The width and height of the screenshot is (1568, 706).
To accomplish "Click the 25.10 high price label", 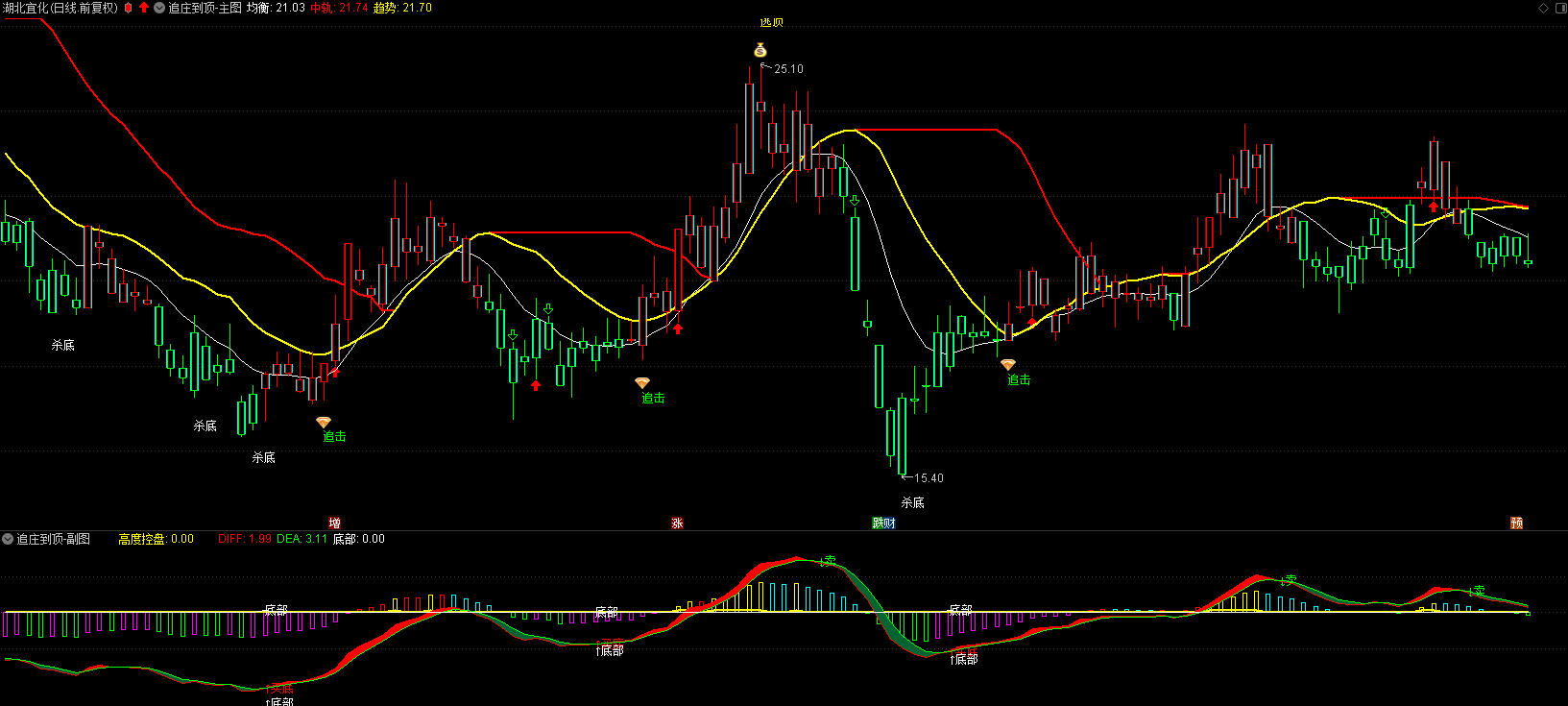I will click(788, 69).
